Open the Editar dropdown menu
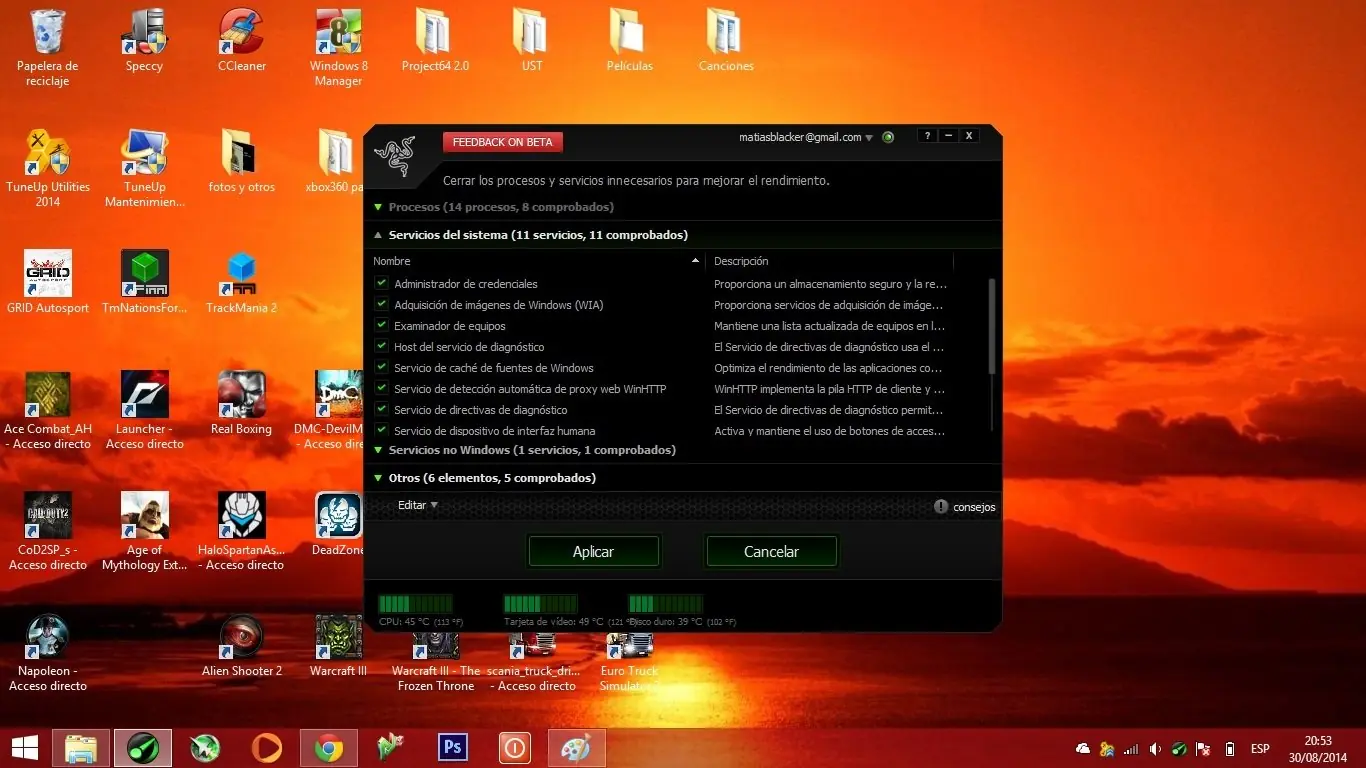The width and height of the screenshot is (1366, 768). (x=418, y=505)
